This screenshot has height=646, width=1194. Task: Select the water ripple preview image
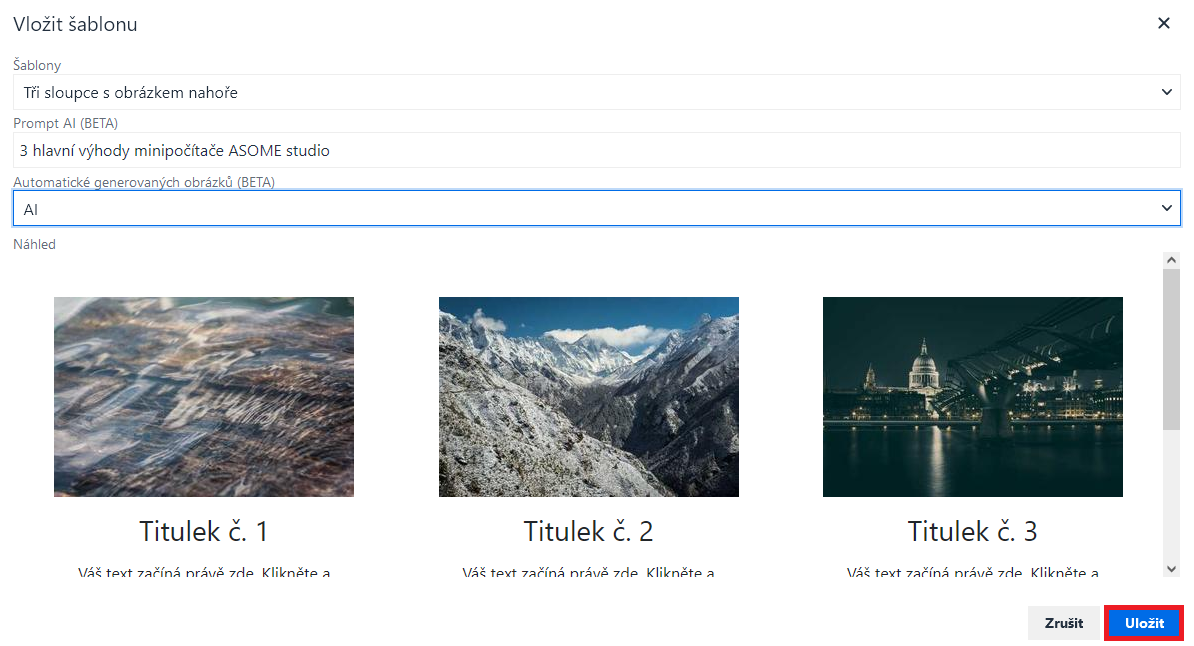point(204,396)
